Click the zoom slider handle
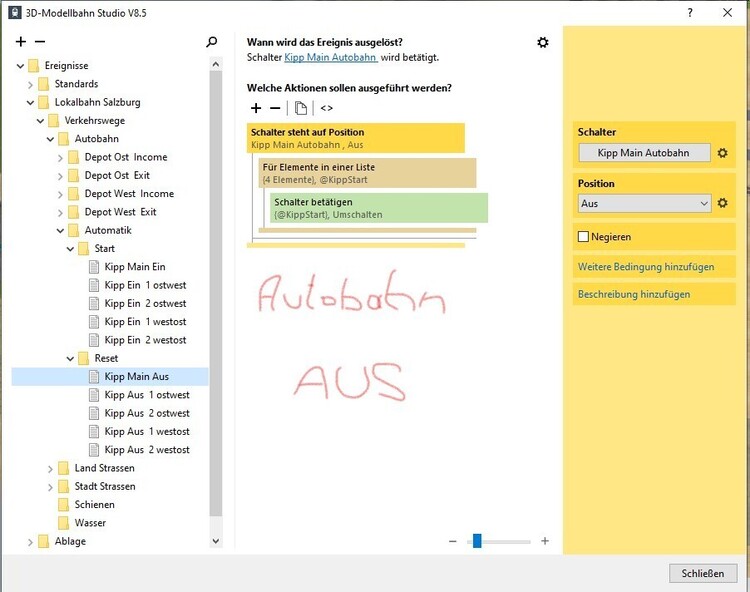 [477, 541]
